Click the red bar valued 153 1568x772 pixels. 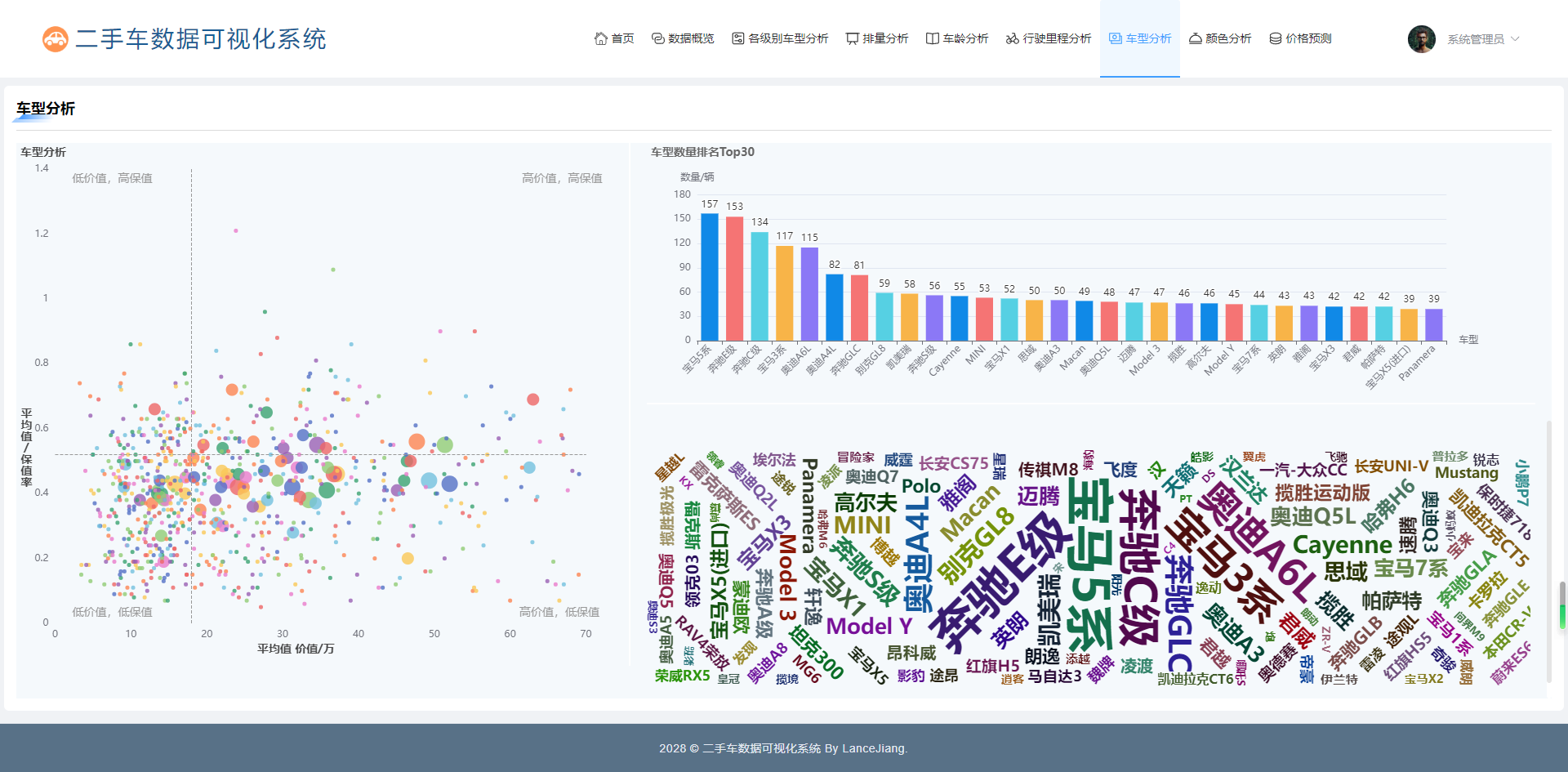click(x=735, y=279)
